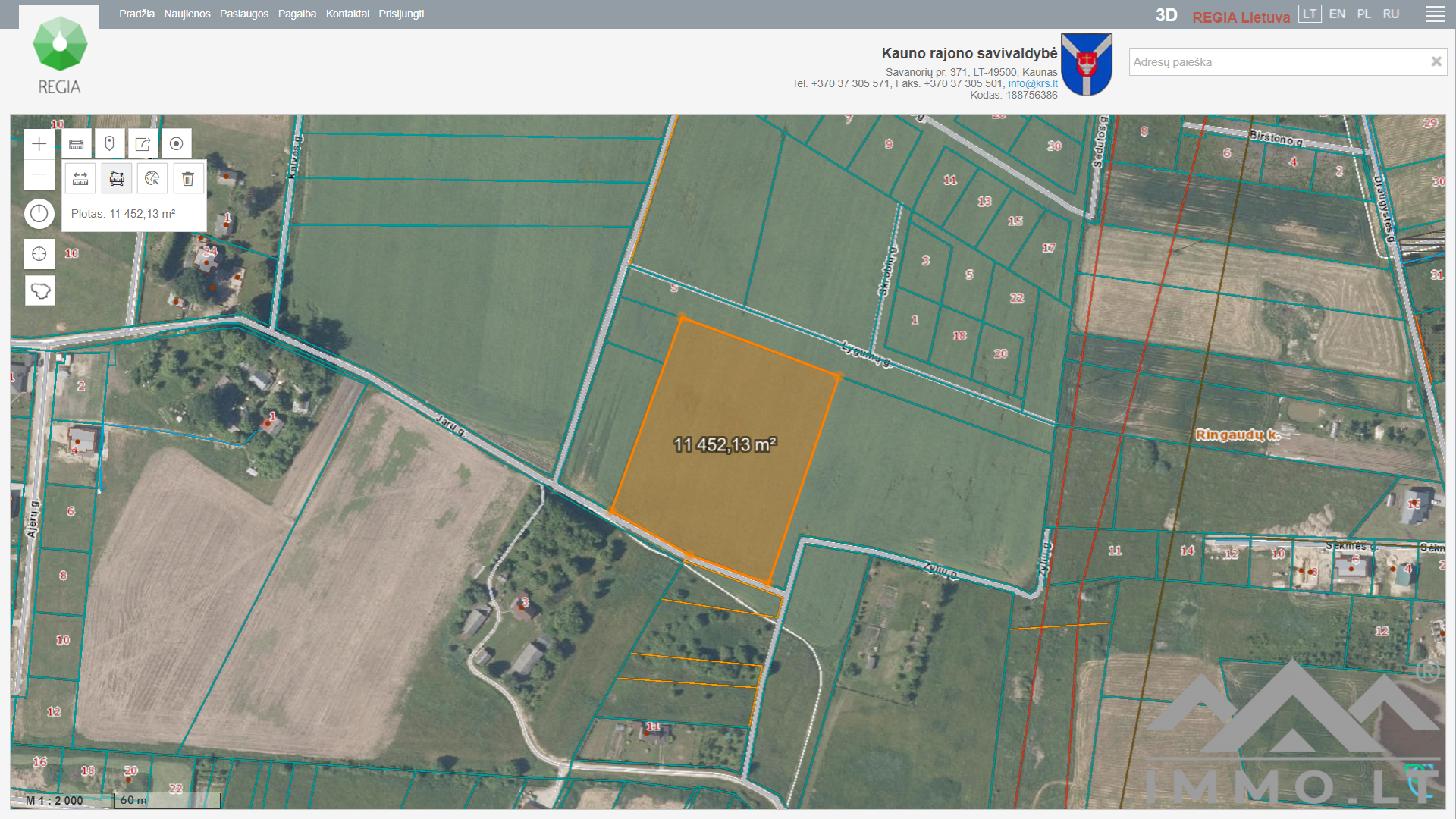Switch language to RU
Viewport: 1456px width, 819px height.
point(1391,14)
